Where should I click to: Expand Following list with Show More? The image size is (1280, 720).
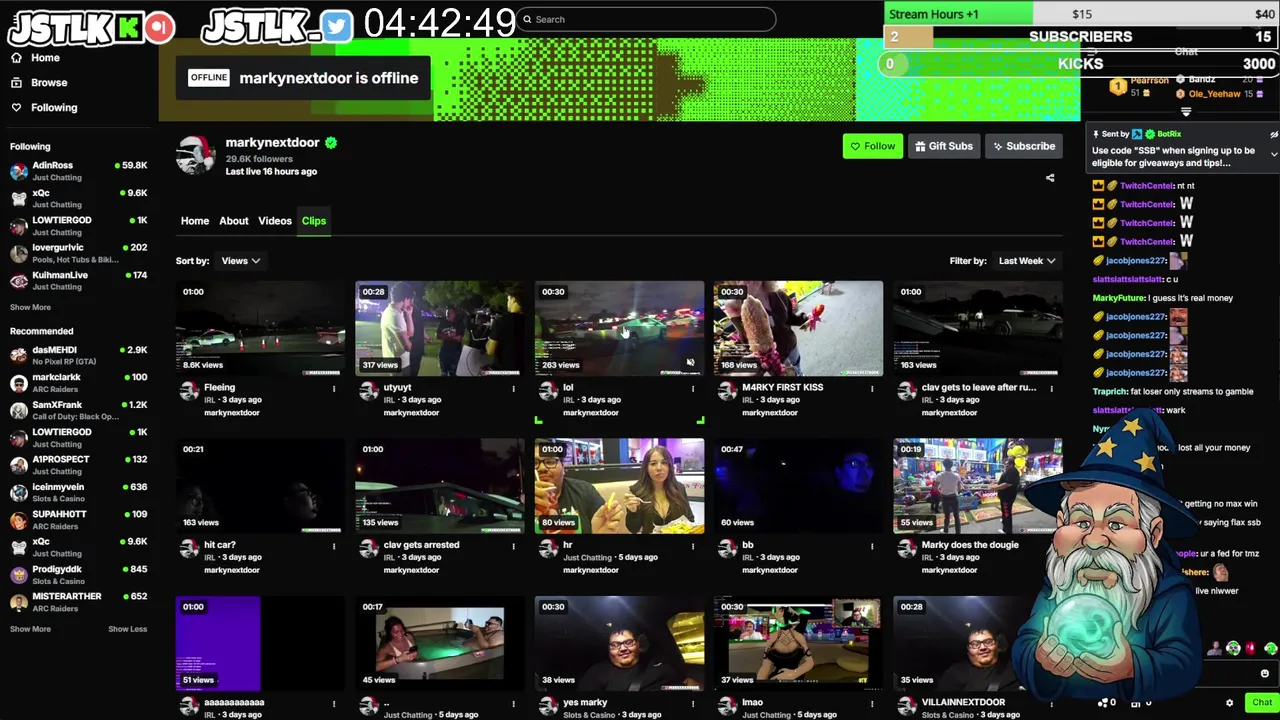[x=30, y=307]
